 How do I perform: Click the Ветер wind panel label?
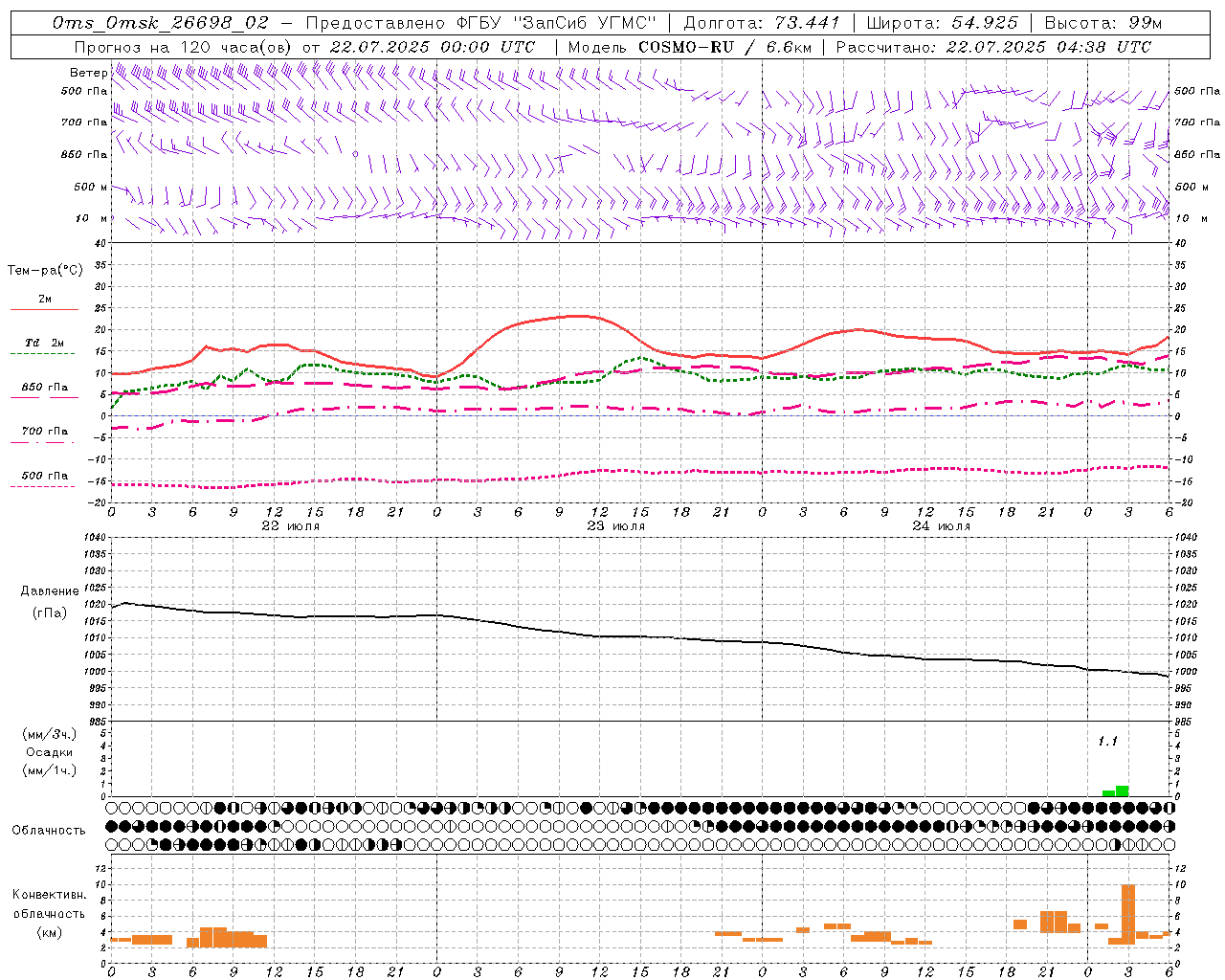(88, 73)
